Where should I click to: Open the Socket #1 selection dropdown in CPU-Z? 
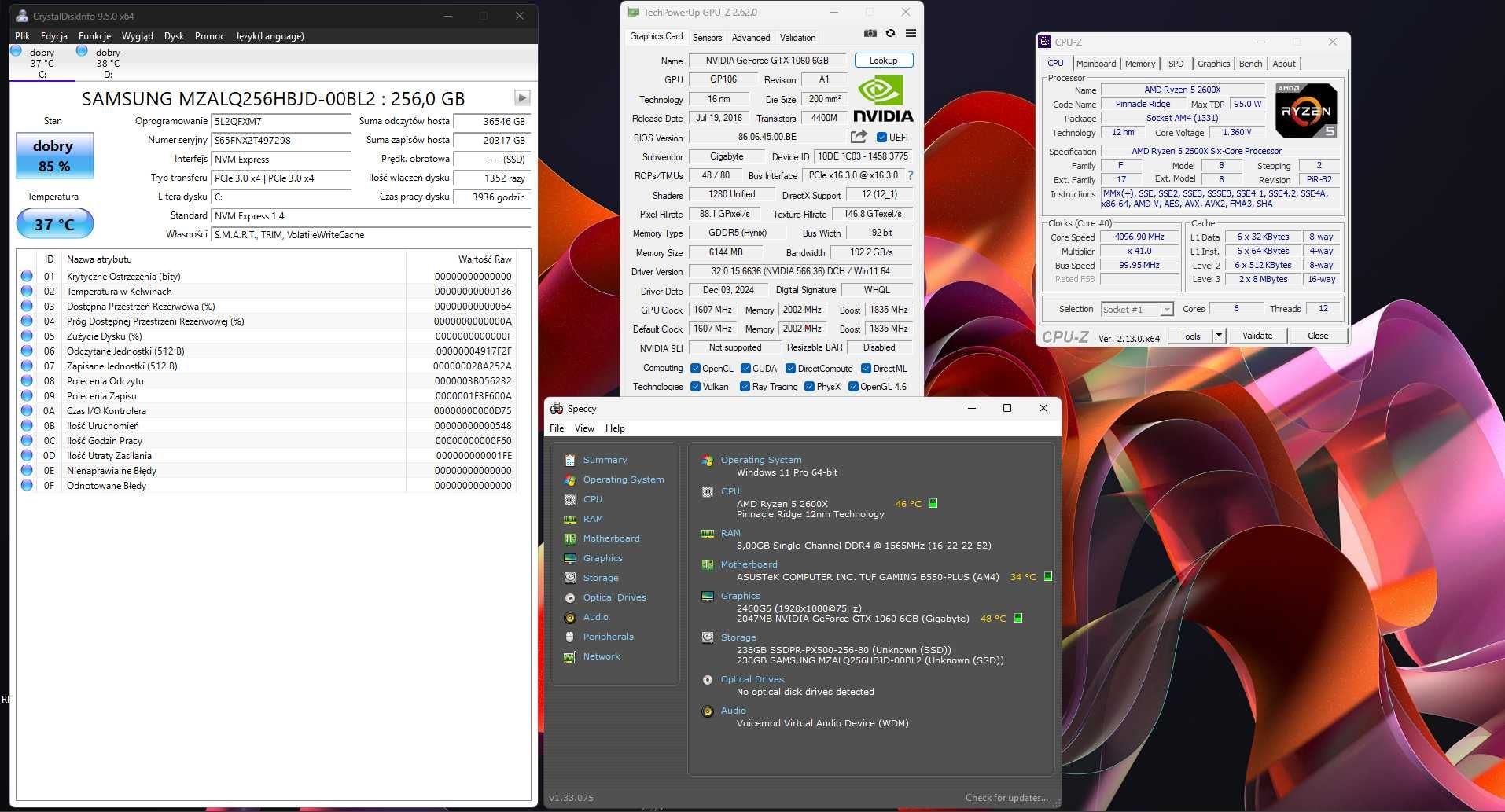(1137, 310)
